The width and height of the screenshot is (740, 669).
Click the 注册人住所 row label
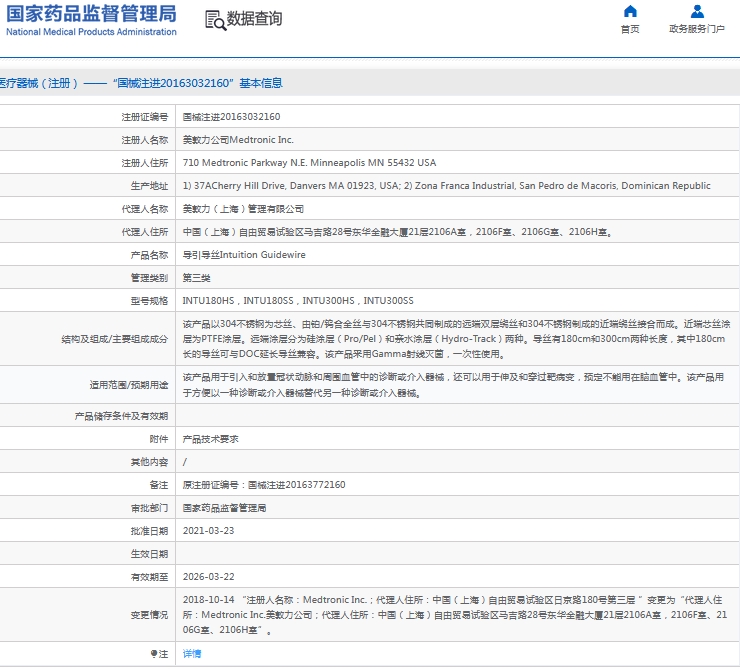(x=144, y=163)
